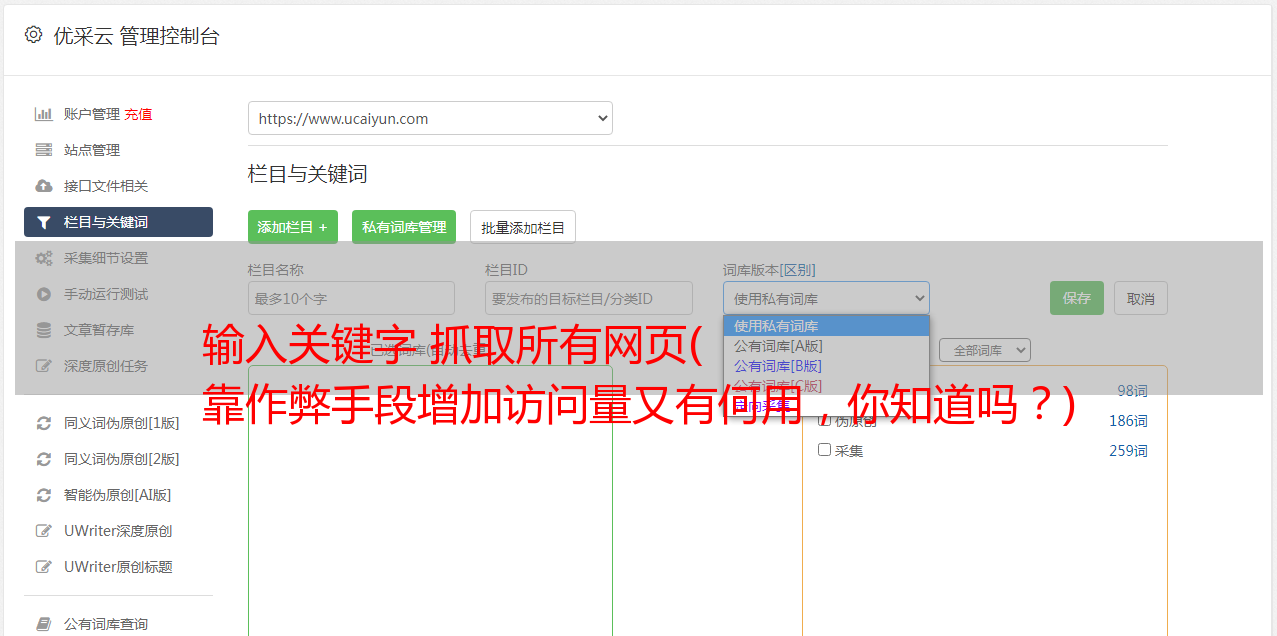Click the 栏目与关键词 page heading
1277x636 pixels.
point(308,174)
